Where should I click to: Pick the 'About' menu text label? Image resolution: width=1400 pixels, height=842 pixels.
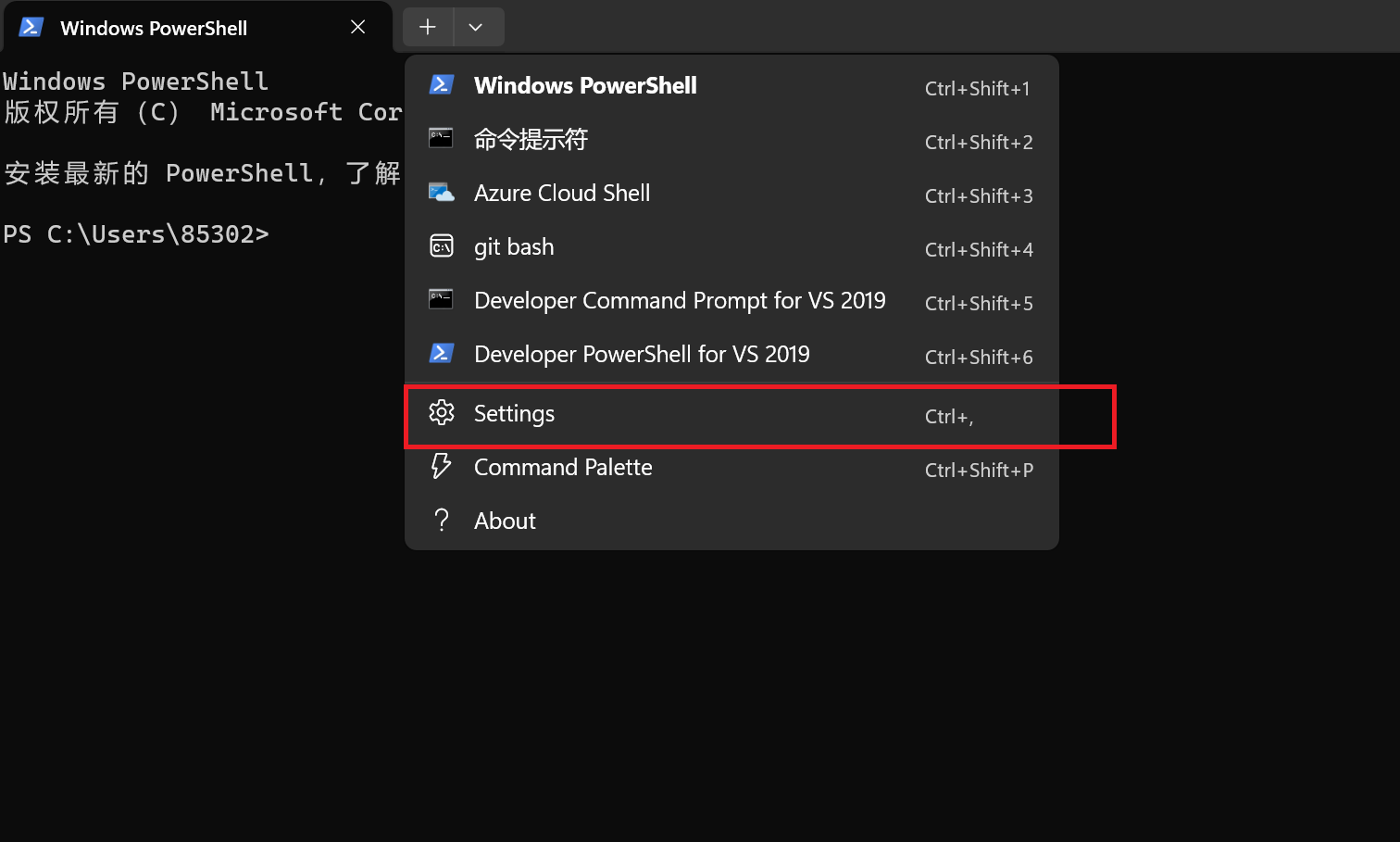pos(505,522)
